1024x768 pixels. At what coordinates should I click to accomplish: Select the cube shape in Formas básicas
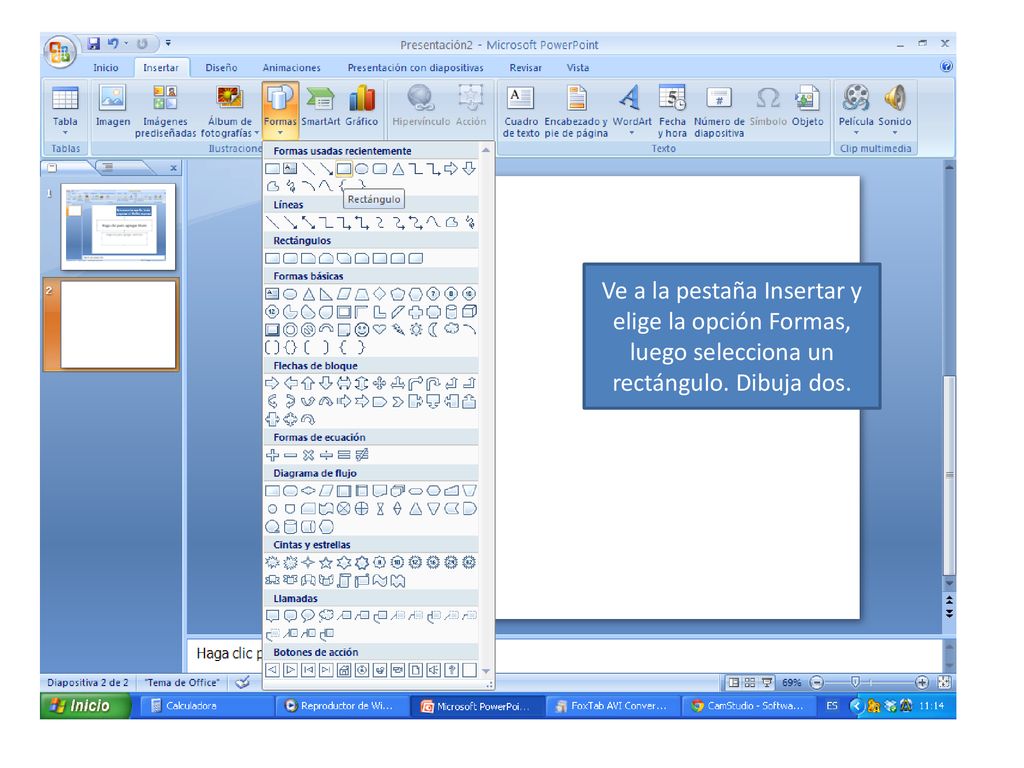click(469, 312)
